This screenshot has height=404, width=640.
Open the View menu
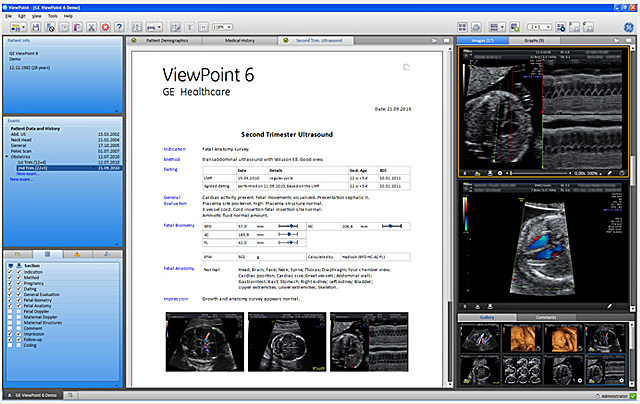click(37, 16)
